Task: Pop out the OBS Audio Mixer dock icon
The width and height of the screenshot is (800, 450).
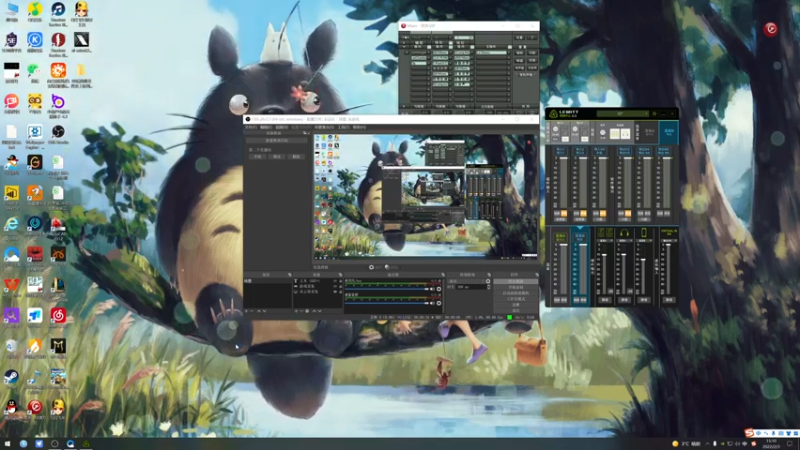Action: (x=443, y=274)
